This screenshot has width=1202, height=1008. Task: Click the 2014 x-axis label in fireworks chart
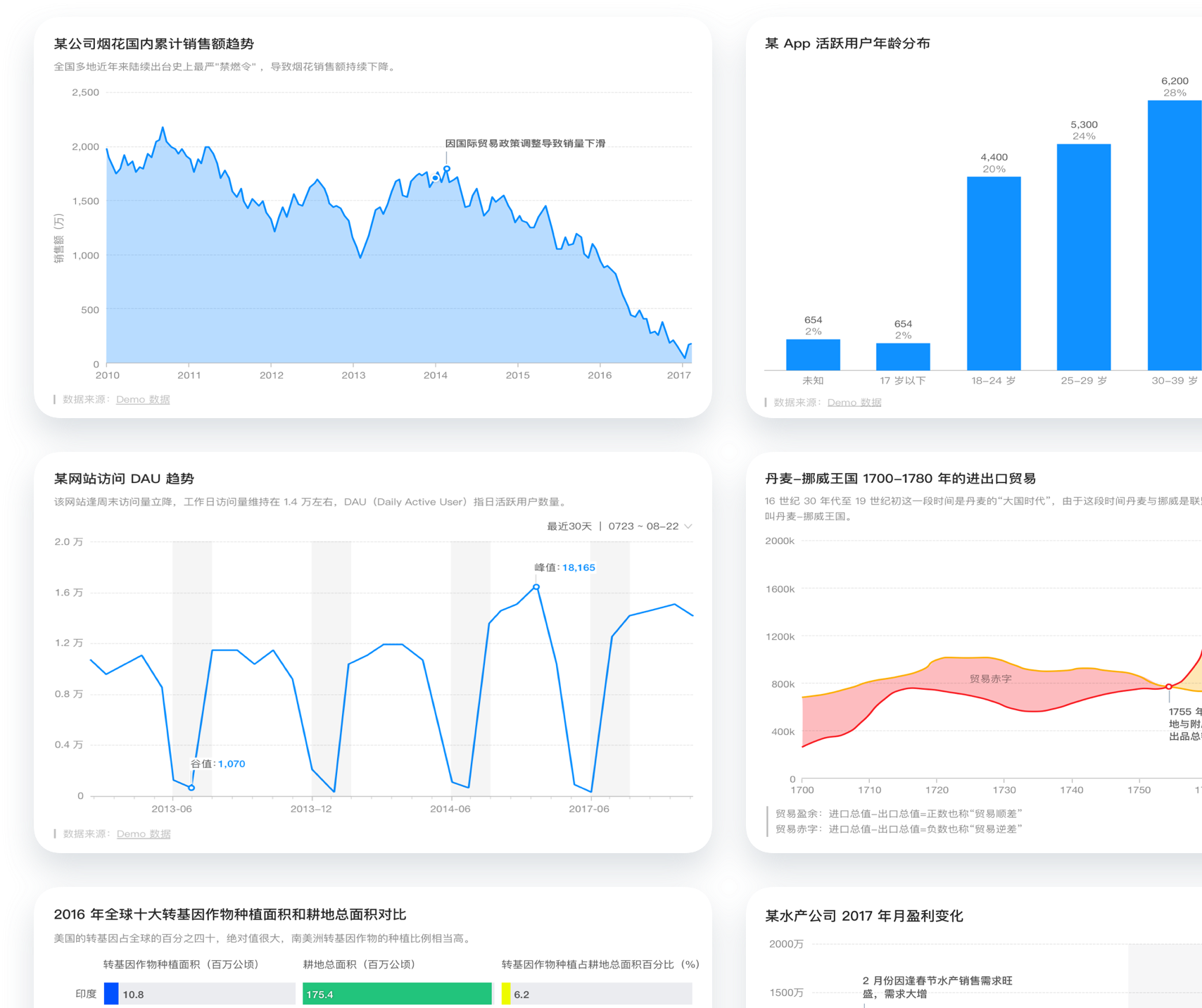coord(436,375)
